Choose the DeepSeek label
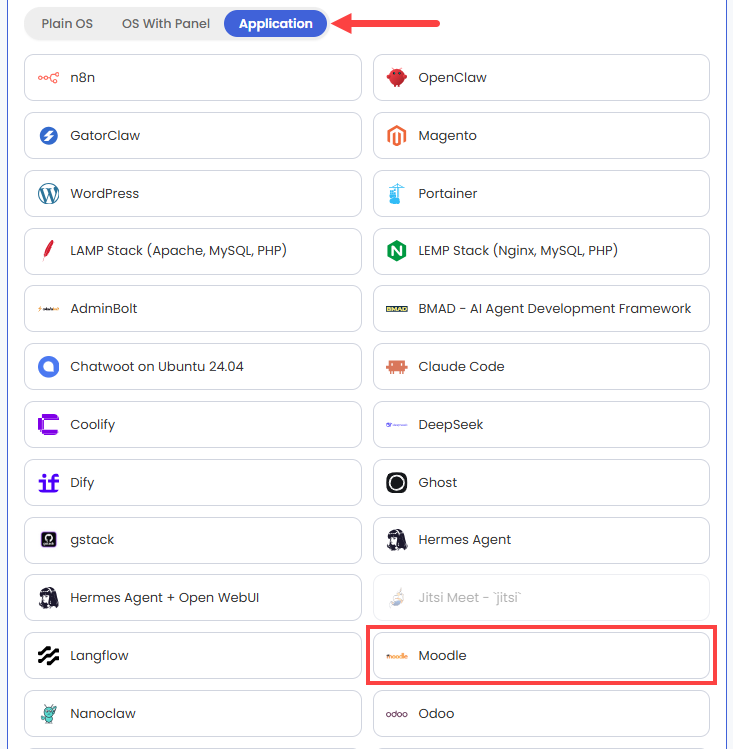 coord(451,425)
